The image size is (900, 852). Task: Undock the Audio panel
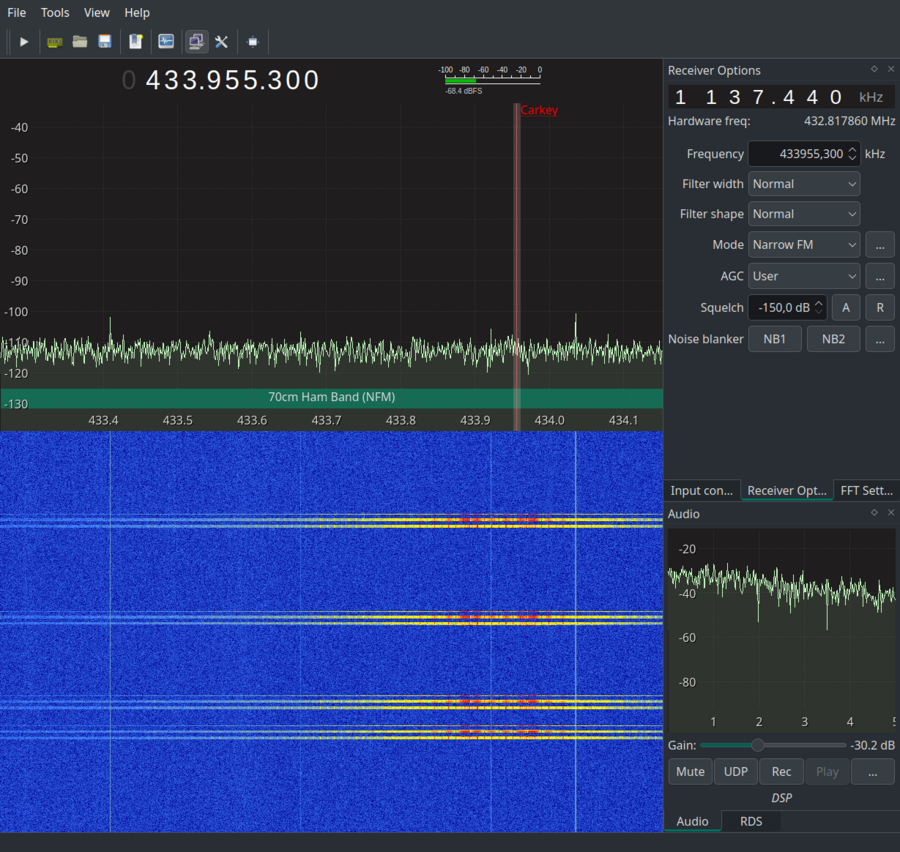874,512
